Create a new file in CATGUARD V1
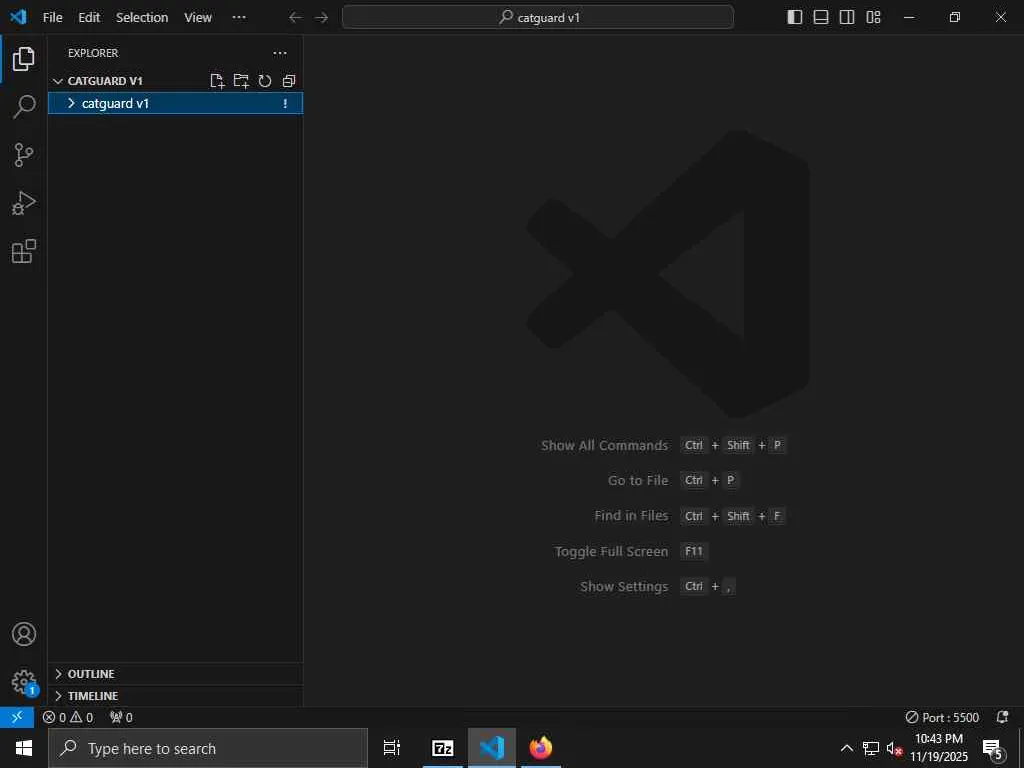This screenshot has width=1024, height=768. point(217,81)
